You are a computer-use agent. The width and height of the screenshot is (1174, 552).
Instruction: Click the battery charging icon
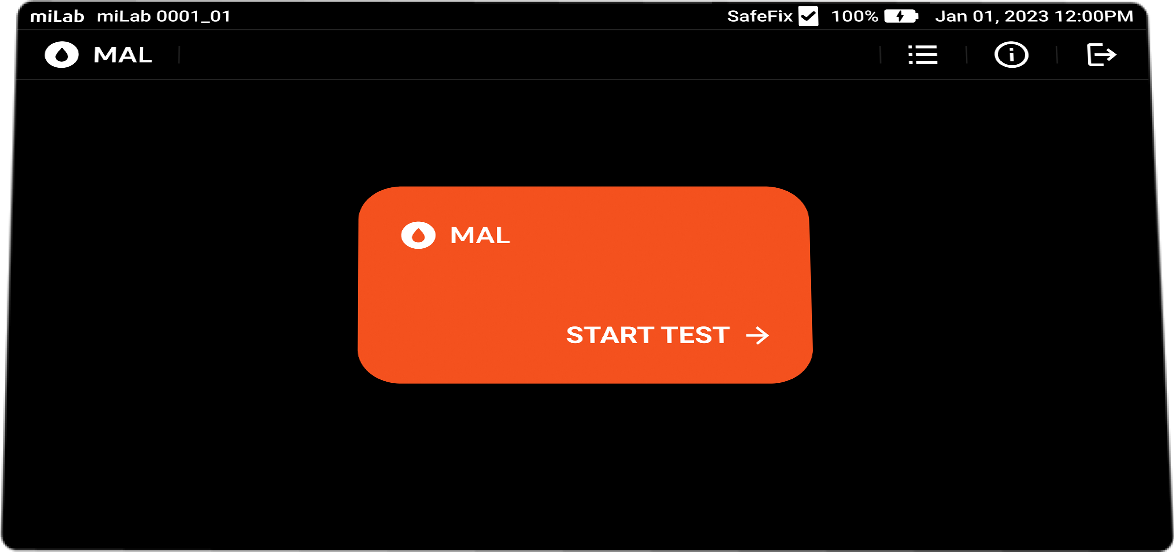pos(901,16)
